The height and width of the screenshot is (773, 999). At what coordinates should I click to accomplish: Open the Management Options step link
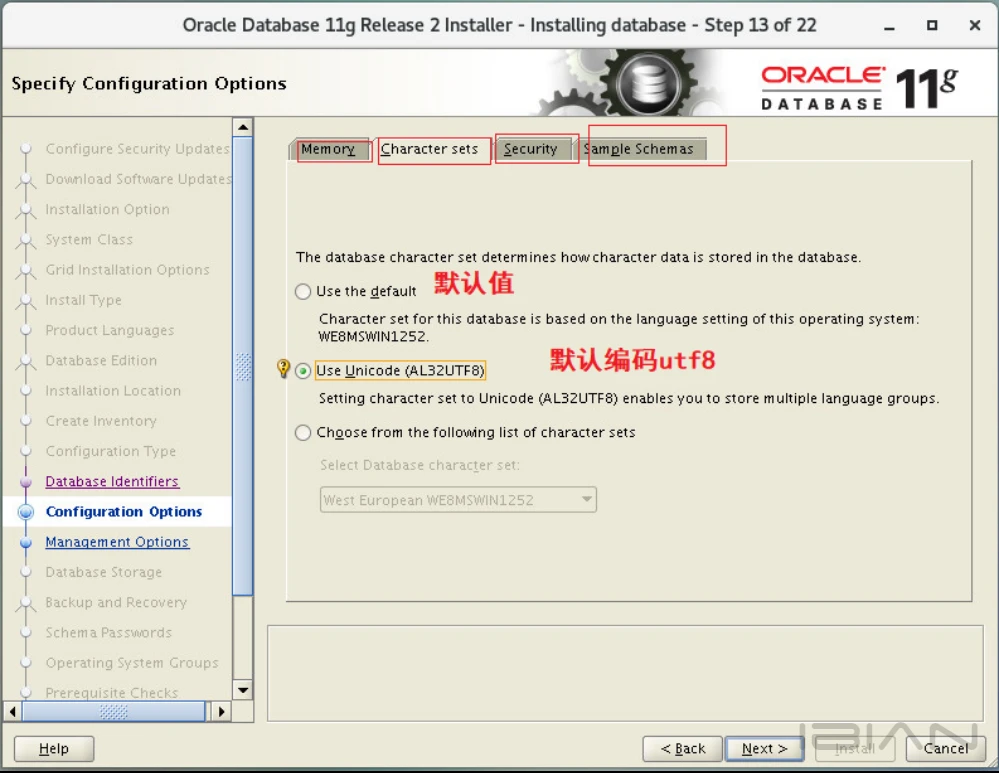117,542
